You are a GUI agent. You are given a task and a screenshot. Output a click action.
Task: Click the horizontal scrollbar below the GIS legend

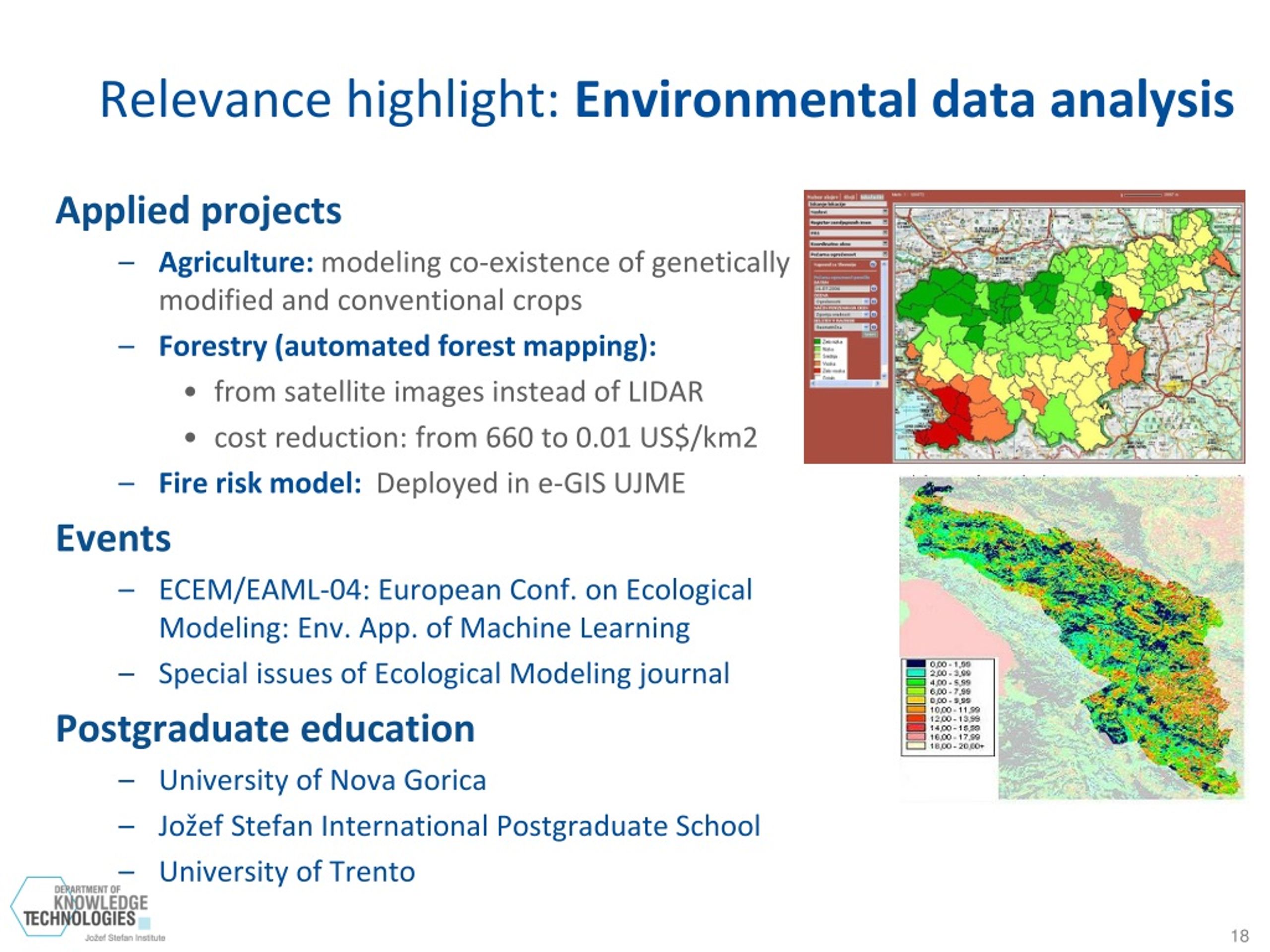tap(846, 384)
